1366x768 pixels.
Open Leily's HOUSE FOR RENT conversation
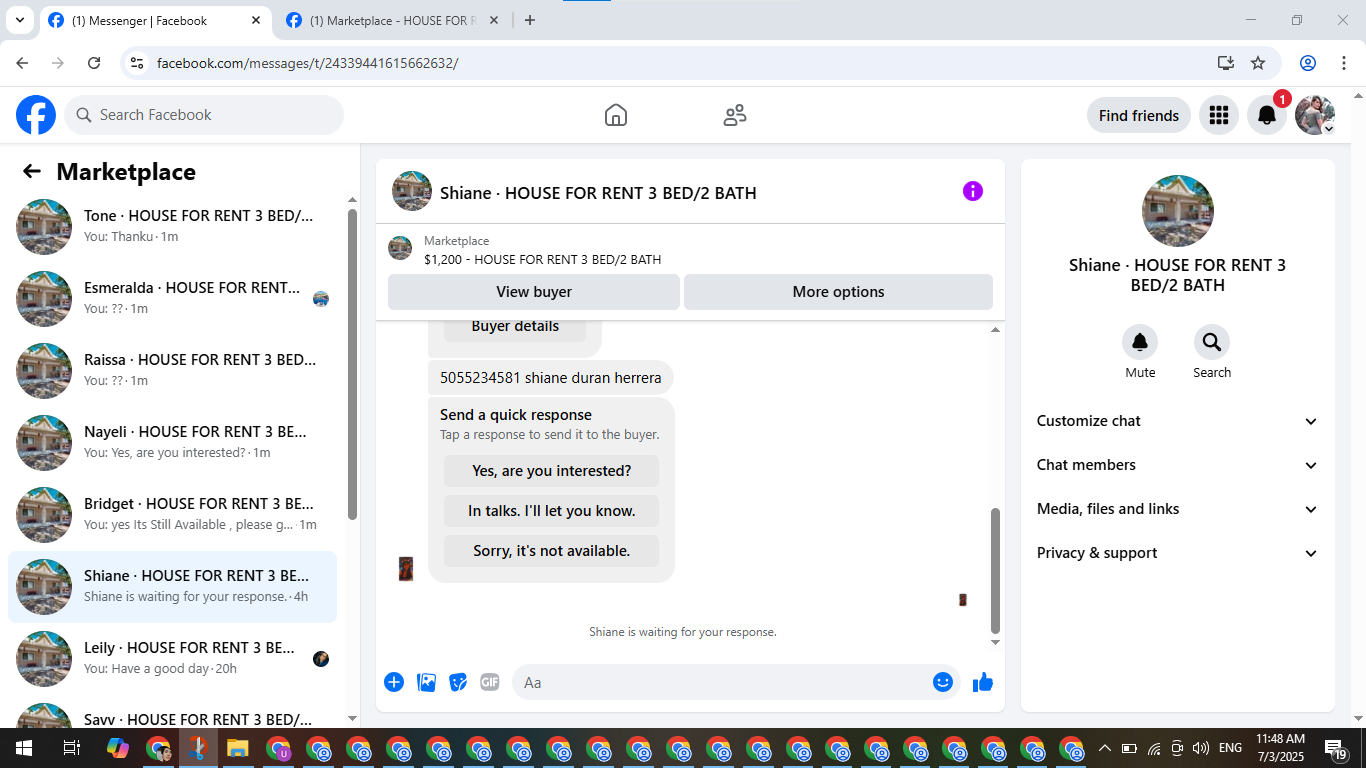tap(172, 659)
